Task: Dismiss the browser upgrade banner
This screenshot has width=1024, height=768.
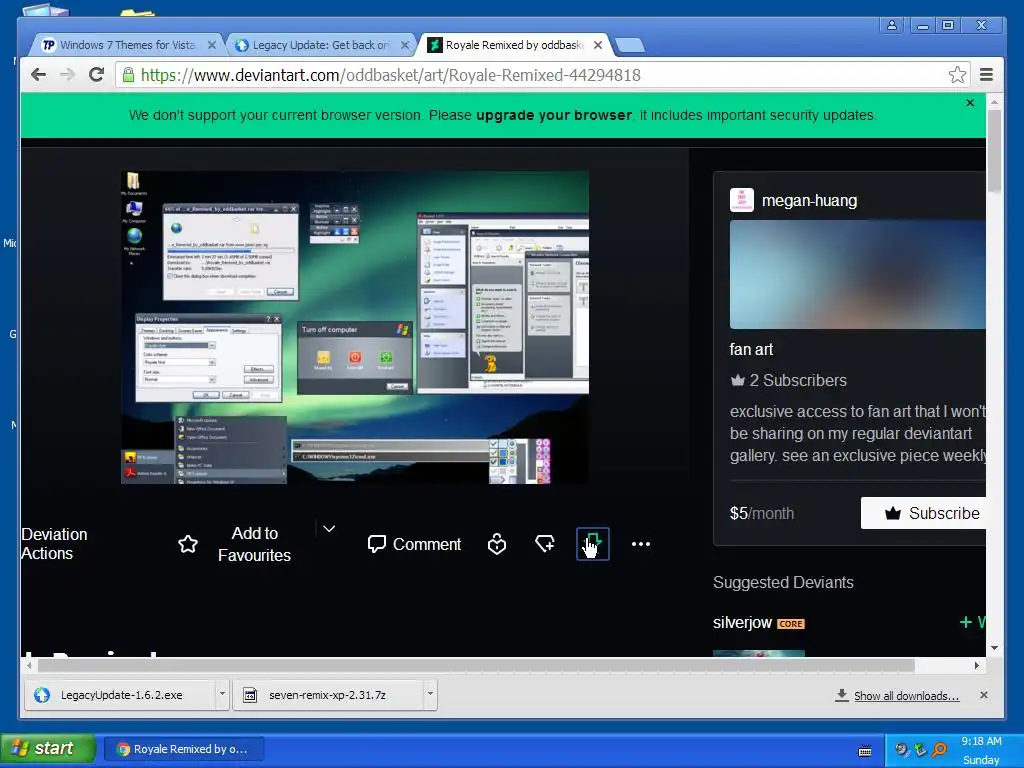Action: (970, 103)
